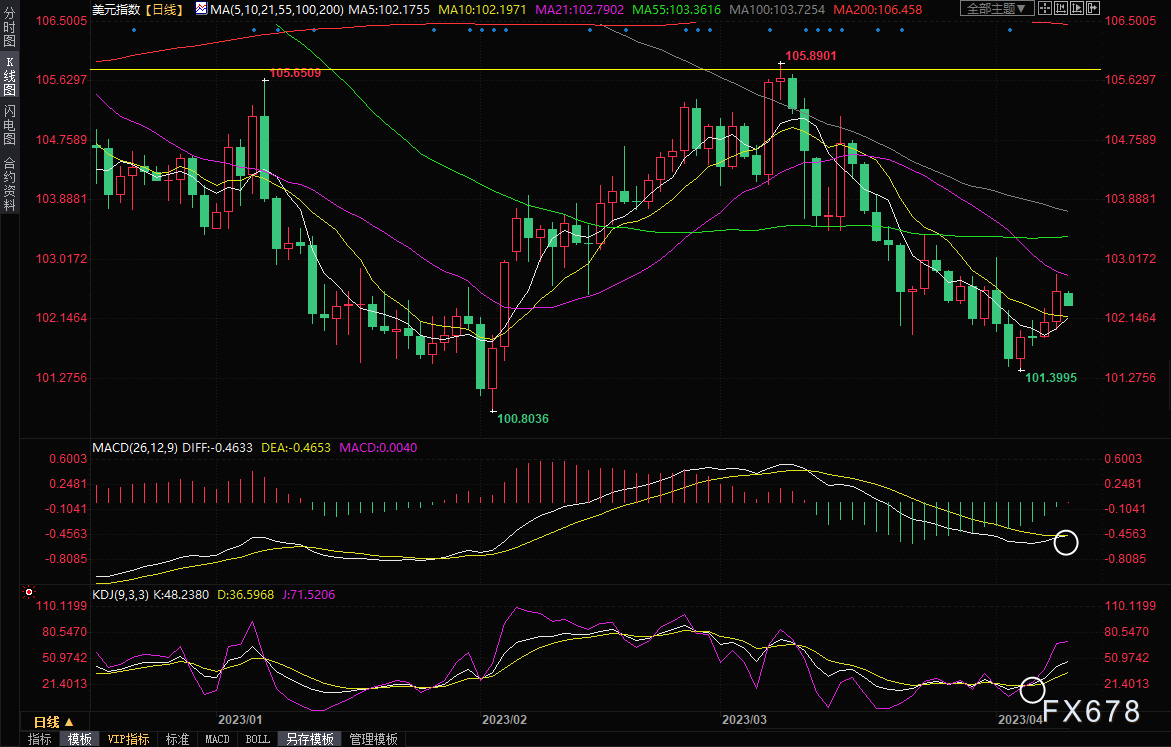The image size is (1171, 747).
Task: Select the VIP指标 tab
Action: click(128, 739)
